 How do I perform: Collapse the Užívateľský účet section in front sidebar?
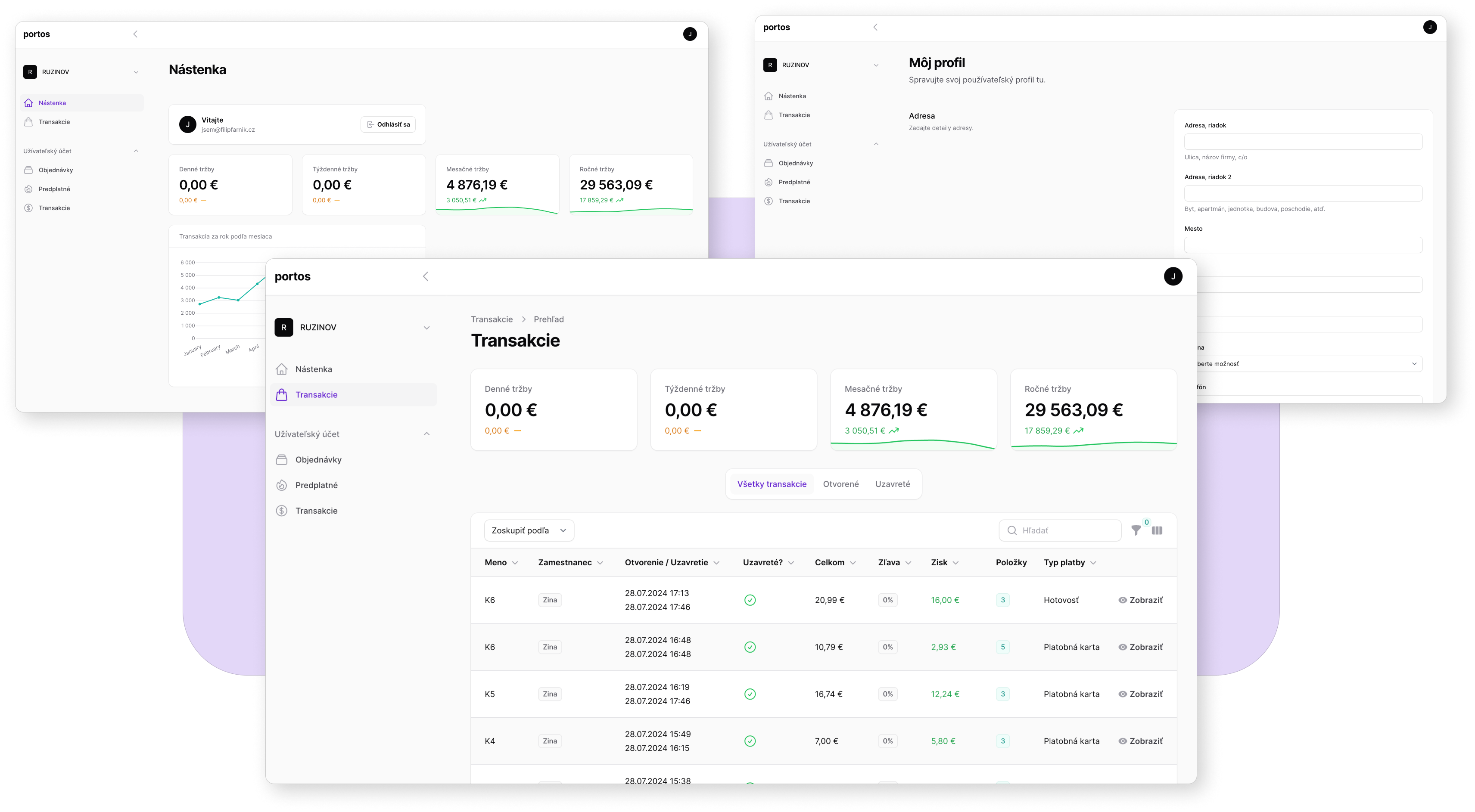tap(426, 434)
